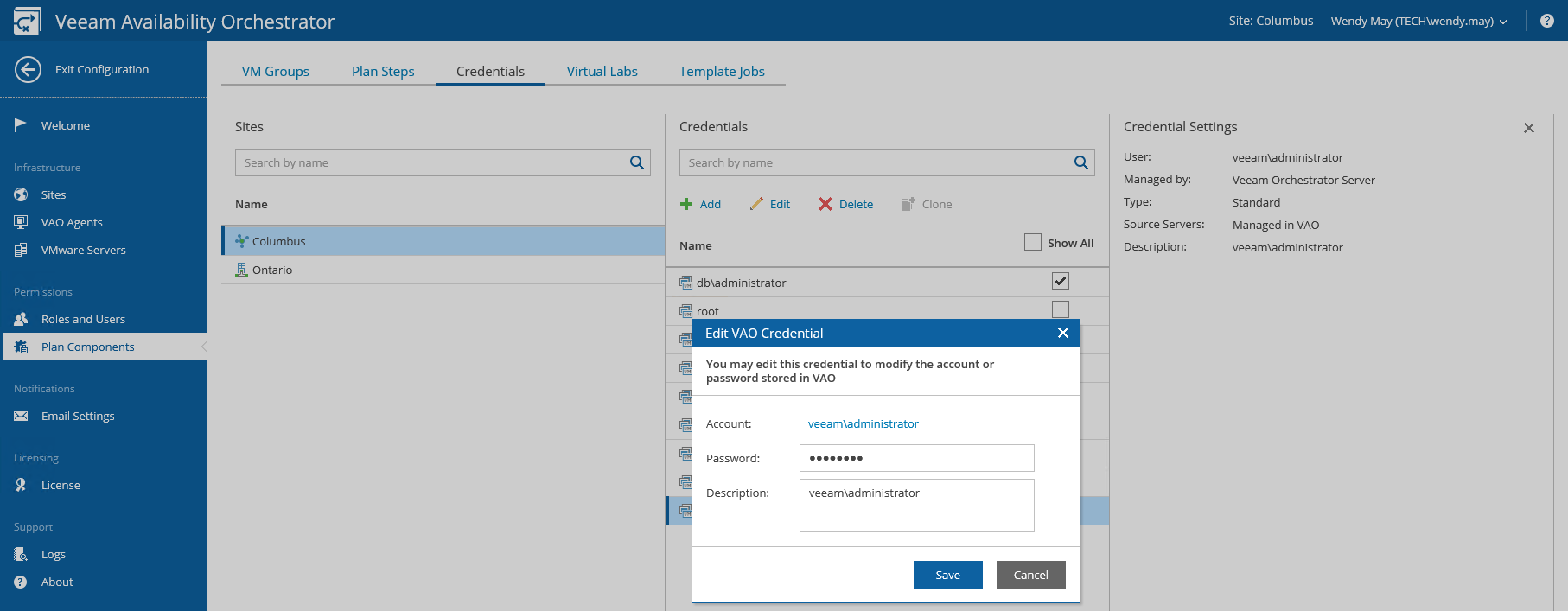Open the Wendy May user dropdown
The width and height of the screenshot is (1568, 611).
[x=1418, y=21]
